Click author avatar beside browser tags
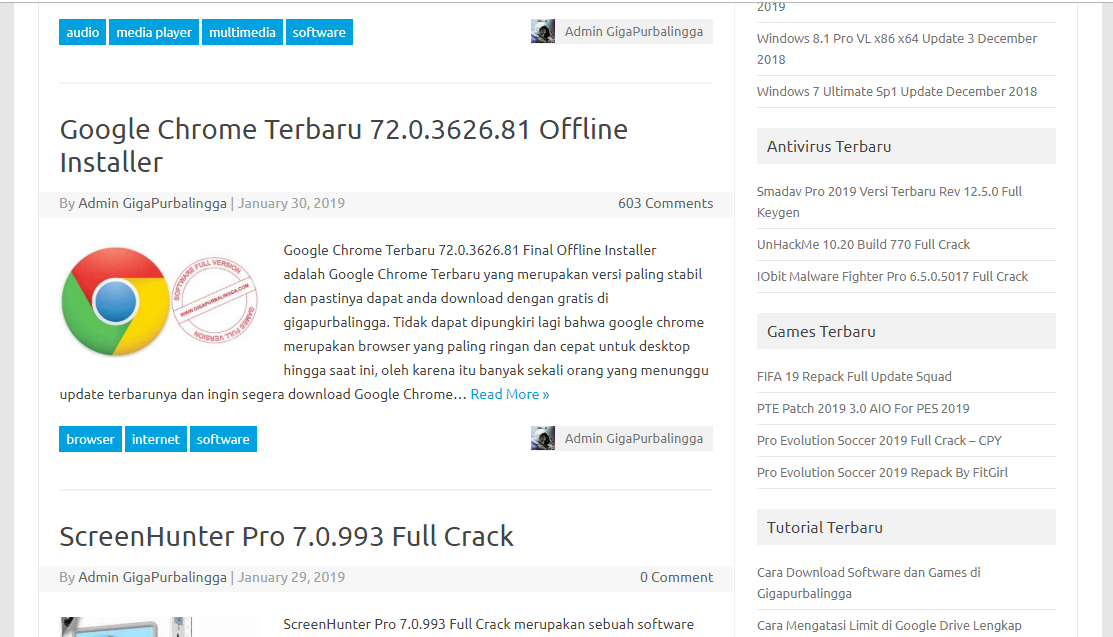Image resolution: width=1113 pixels, height=637 pixels. click(543, 438)
